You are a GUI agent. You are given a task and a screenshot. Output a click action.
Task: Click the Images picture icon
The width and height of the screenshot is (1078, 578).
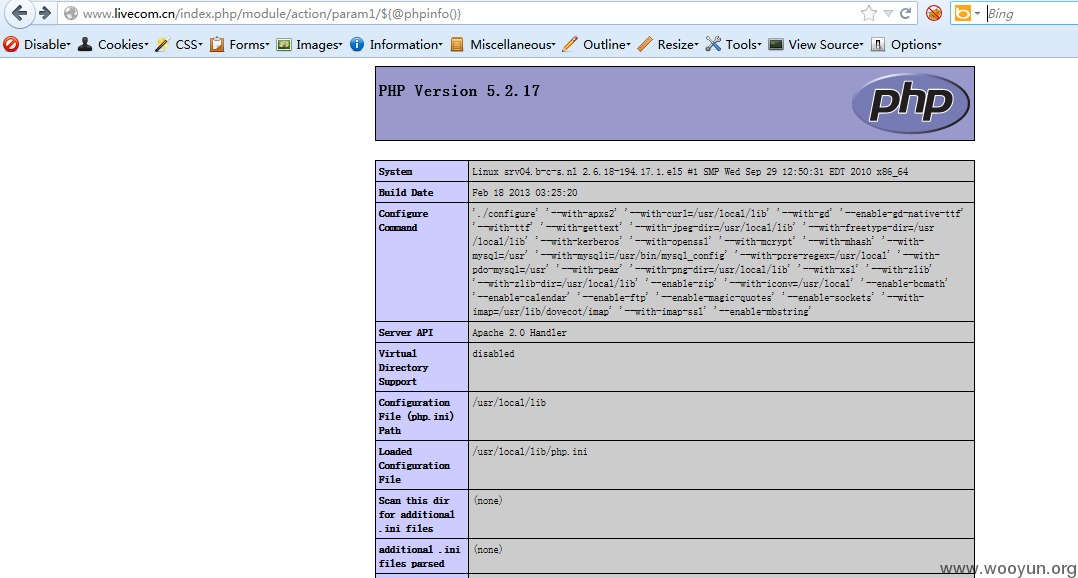[x=284, y=44]
